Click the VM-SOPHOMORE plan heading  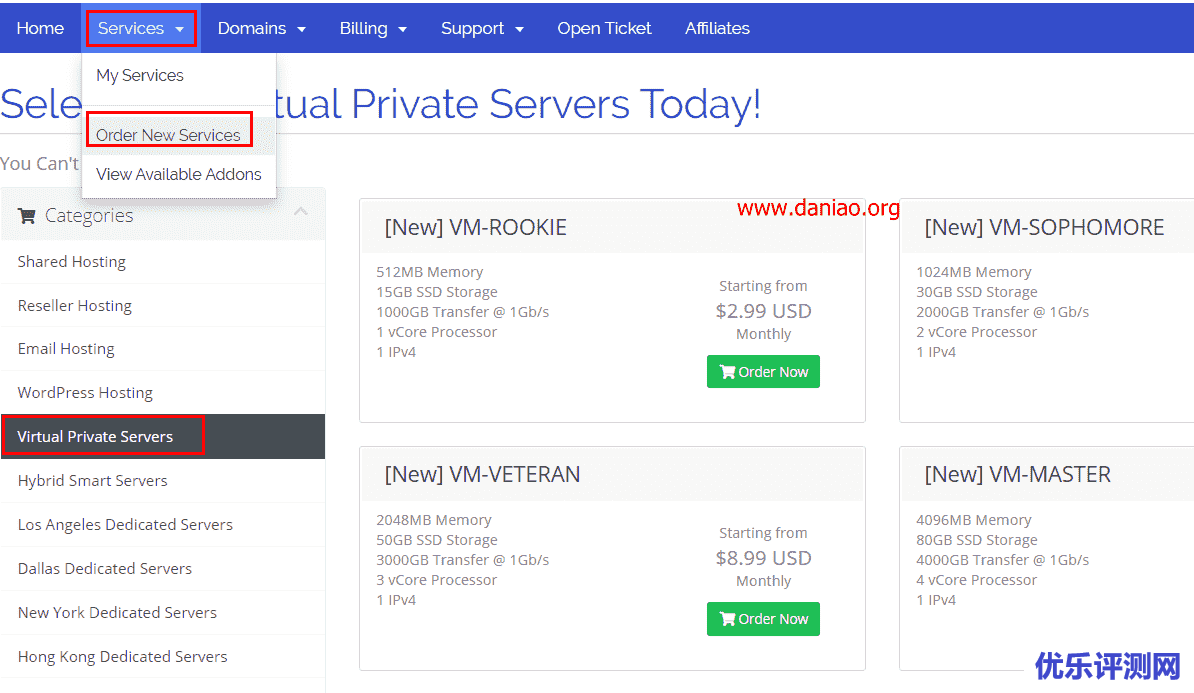(1044, 228)
